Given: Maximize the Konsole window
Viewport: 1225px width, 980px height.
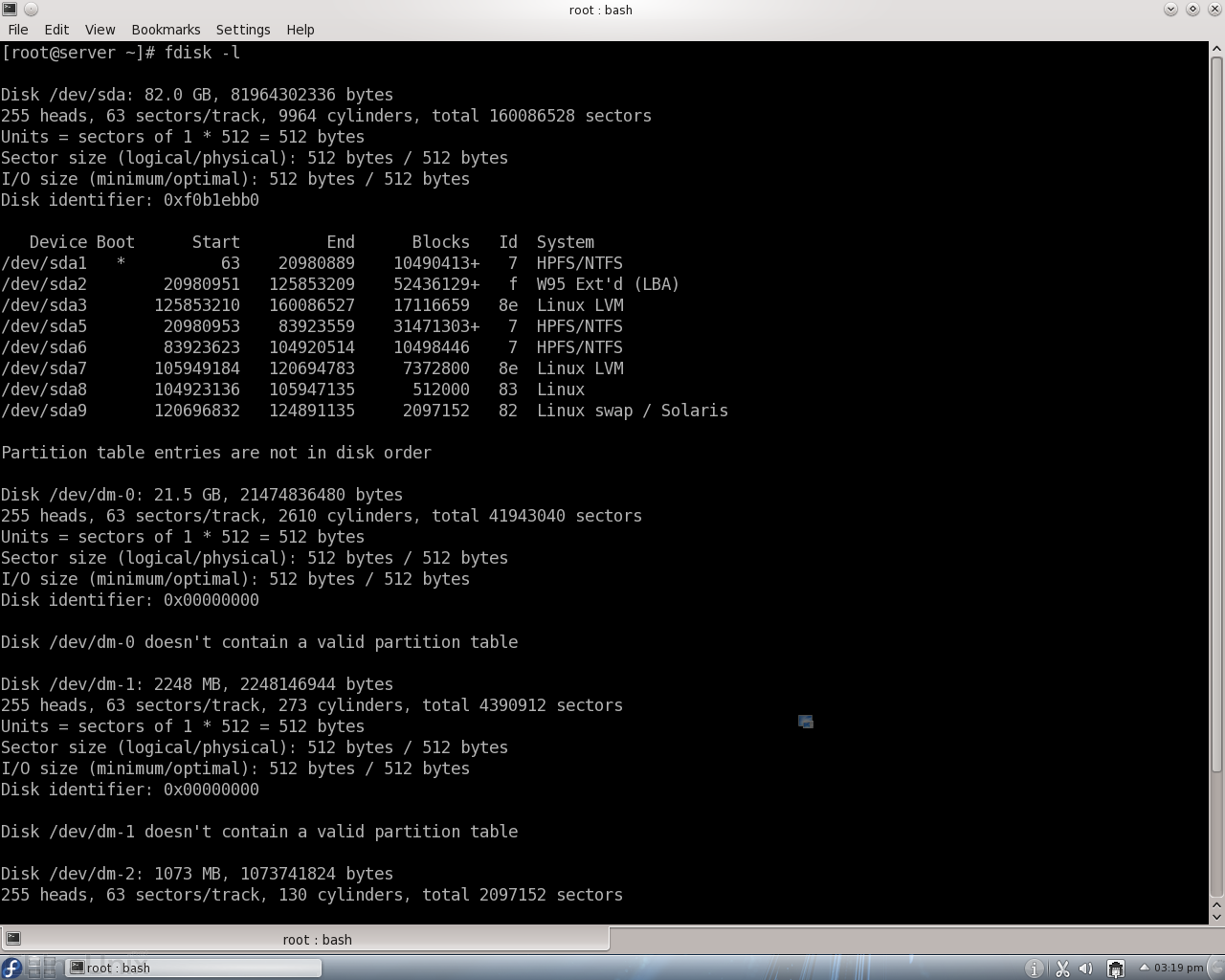Looking at the screenshot, I should 1192,10.
